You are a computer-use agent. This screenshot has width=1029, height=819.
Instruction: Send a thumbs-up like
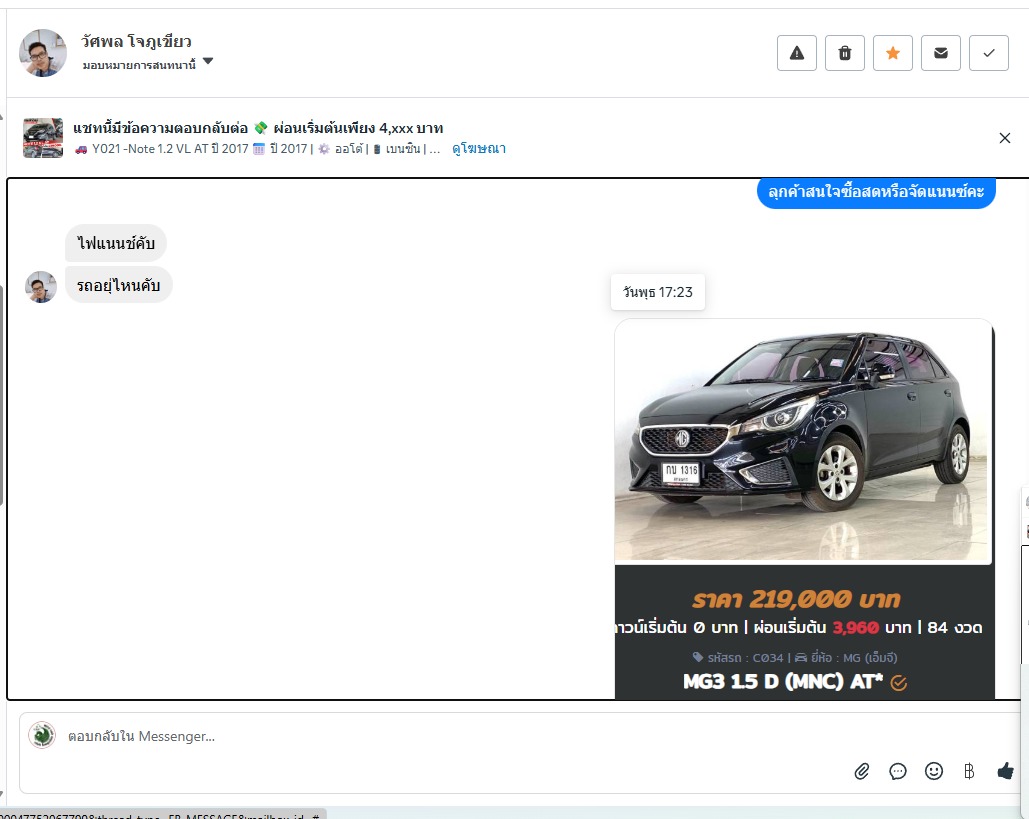coord(1005,771)
